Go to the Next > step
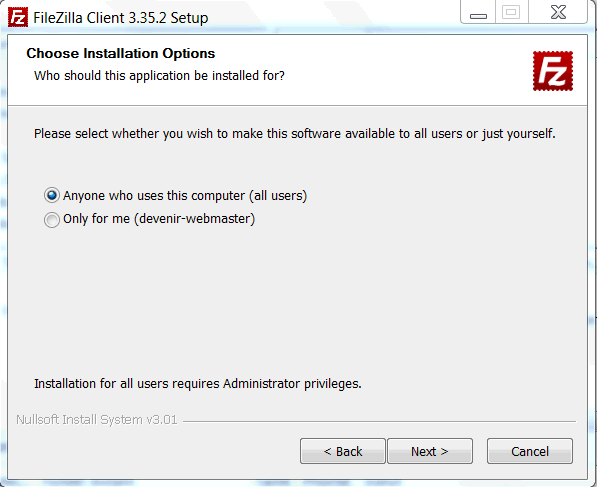 click(x=430, y=451)
